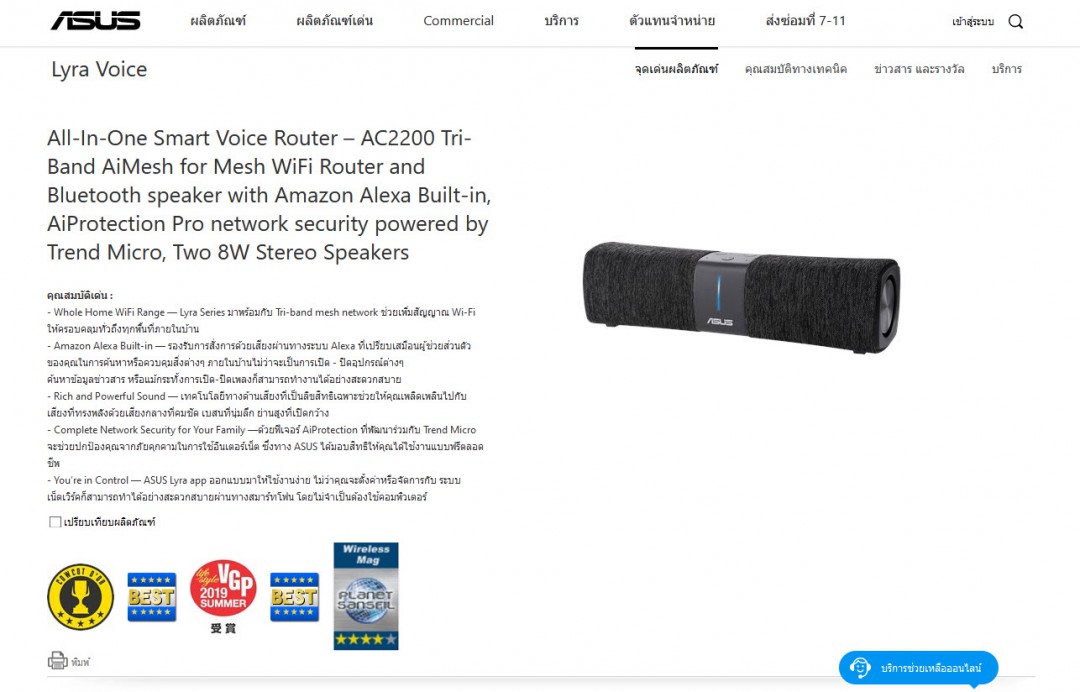Screen dimensions: 1080x692
Task: Open the Commercial menu item
Action: pyautogui.click(x=458, y=21)
